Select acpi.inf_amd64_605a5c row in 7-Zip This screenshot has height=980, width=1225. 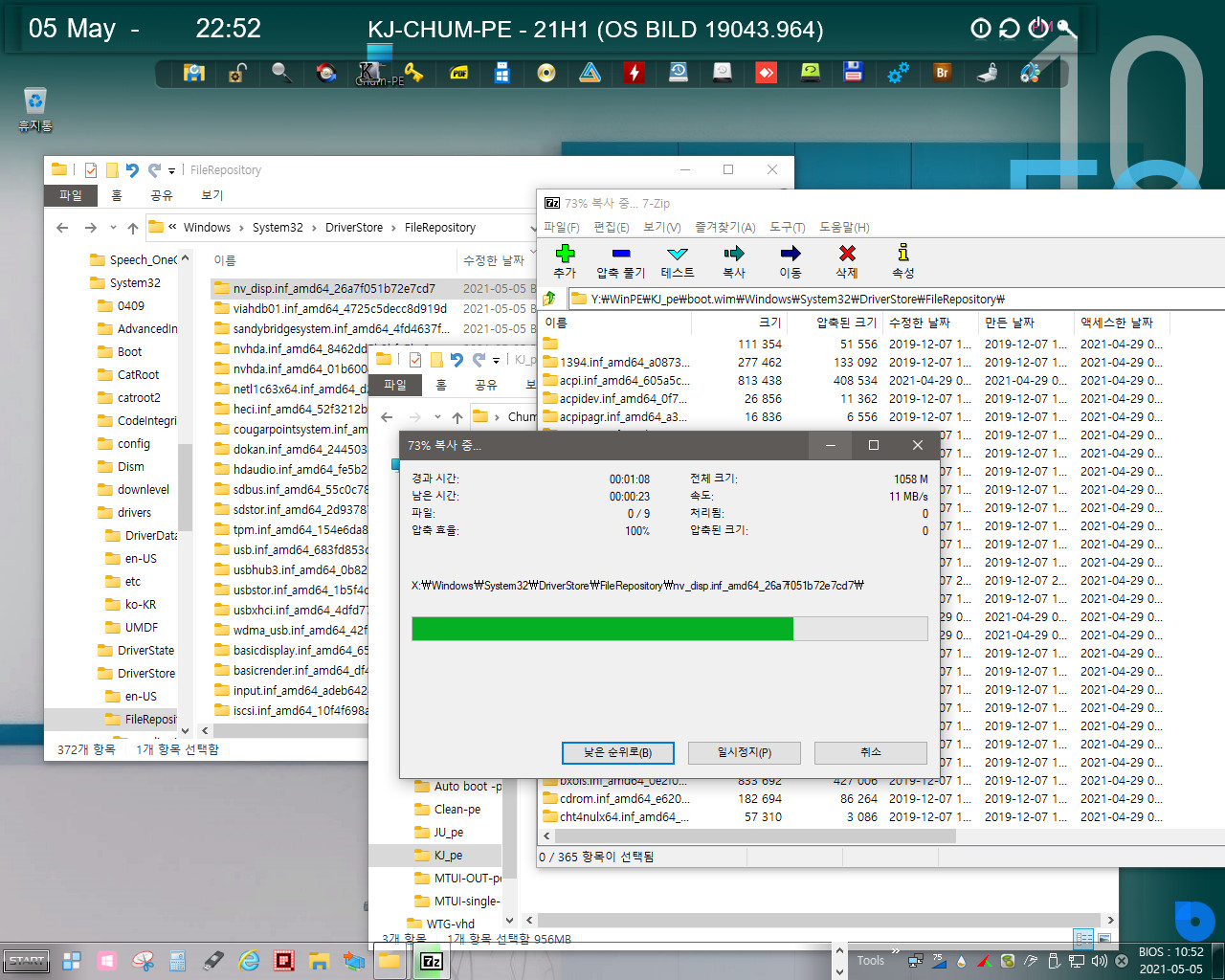click(x=852, y=380)
